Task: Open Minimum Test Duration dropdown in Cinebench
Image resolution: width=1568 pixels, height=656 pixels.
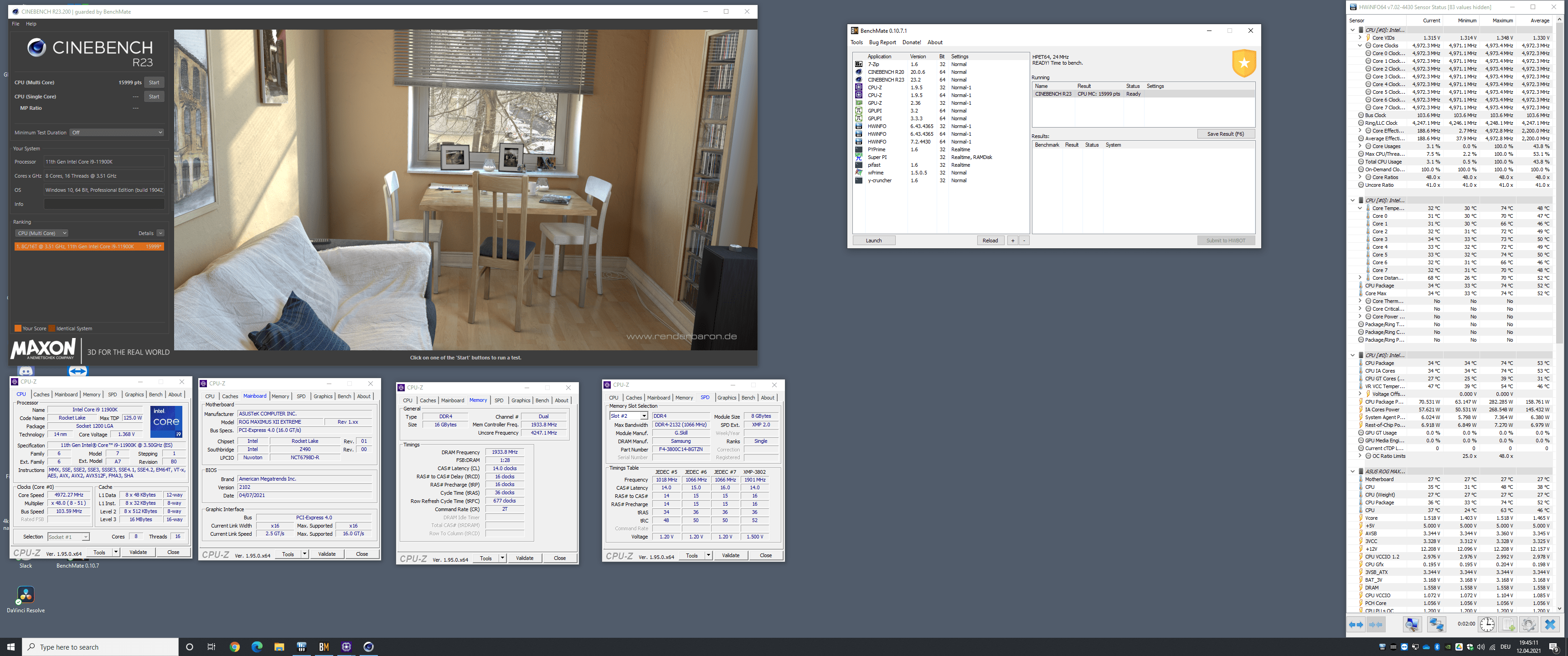Action: pos(117,133)
